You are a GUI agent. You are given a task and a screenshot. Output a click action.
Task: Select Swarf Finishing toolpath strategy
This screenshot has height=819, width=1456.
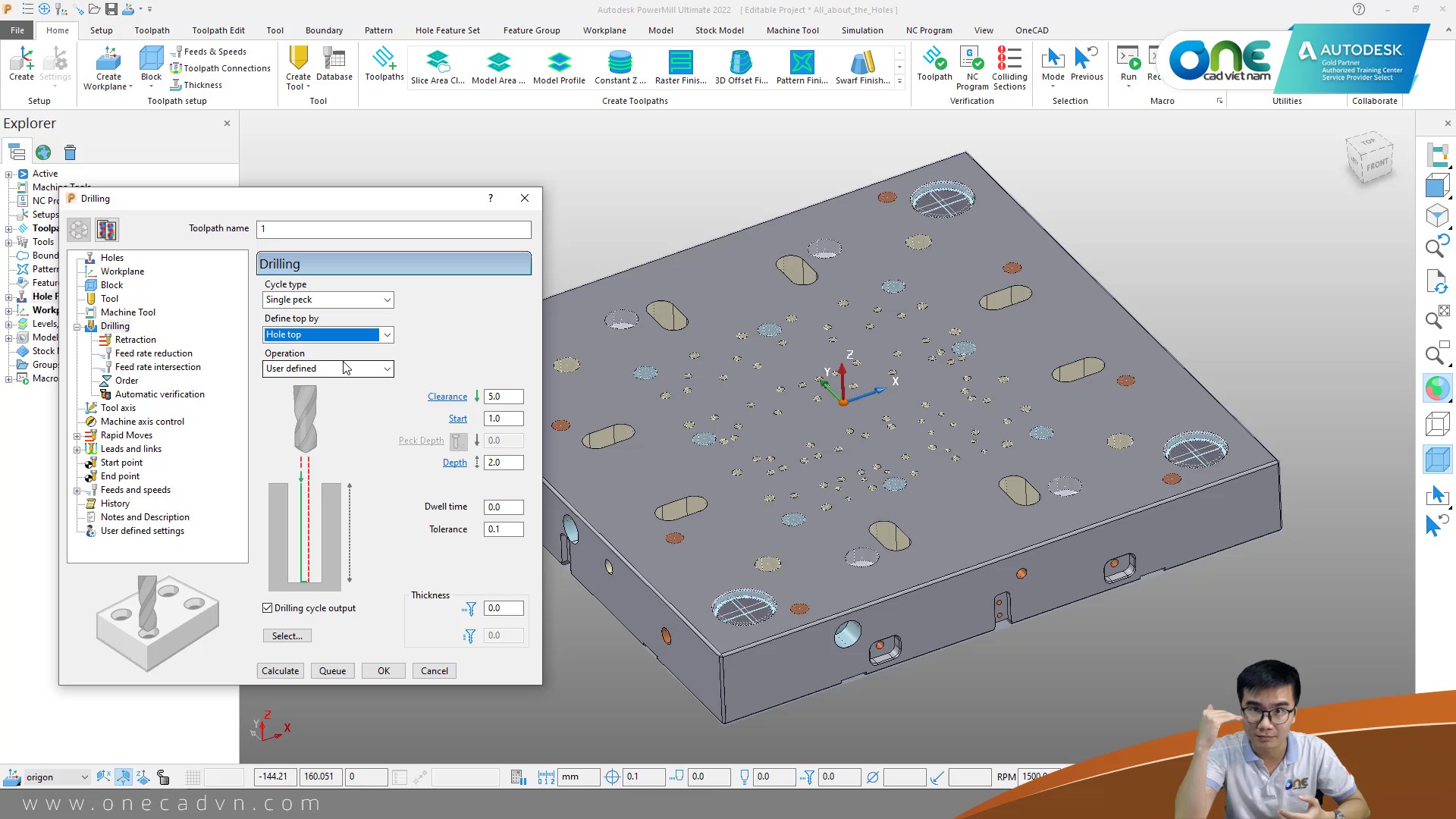[x=862, y=67]
